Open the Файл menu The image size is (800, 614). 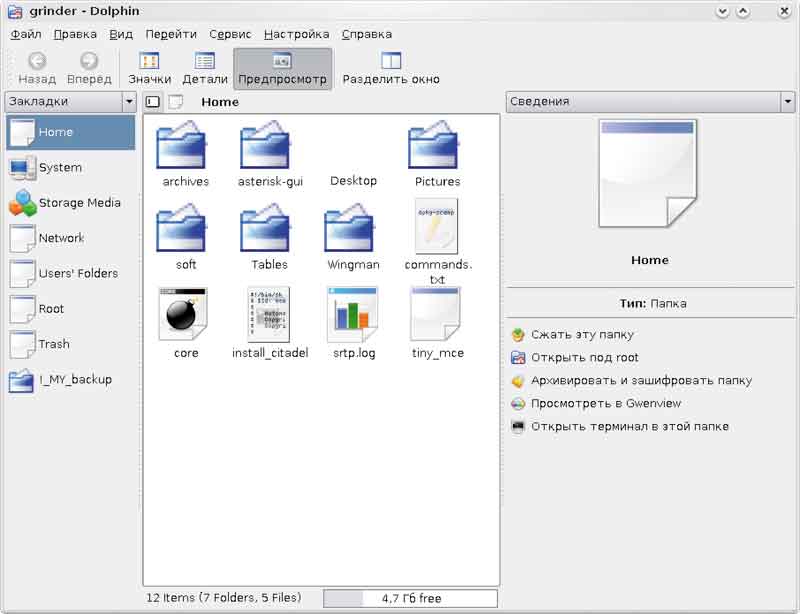click(26, 34)
